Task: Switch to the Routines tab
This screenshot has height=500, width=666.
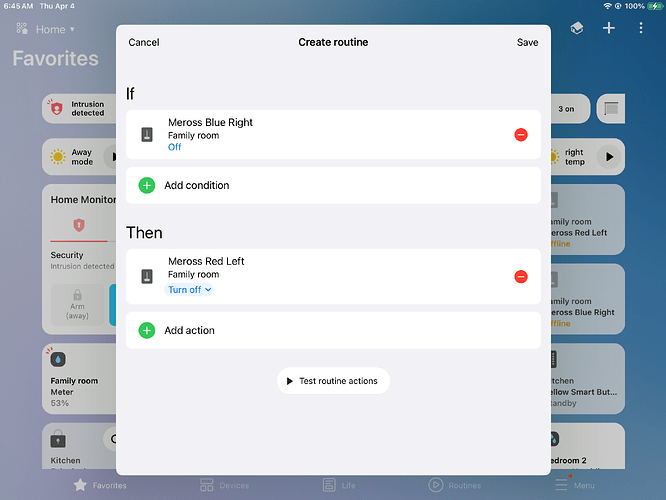Action: tap(454, 485)
